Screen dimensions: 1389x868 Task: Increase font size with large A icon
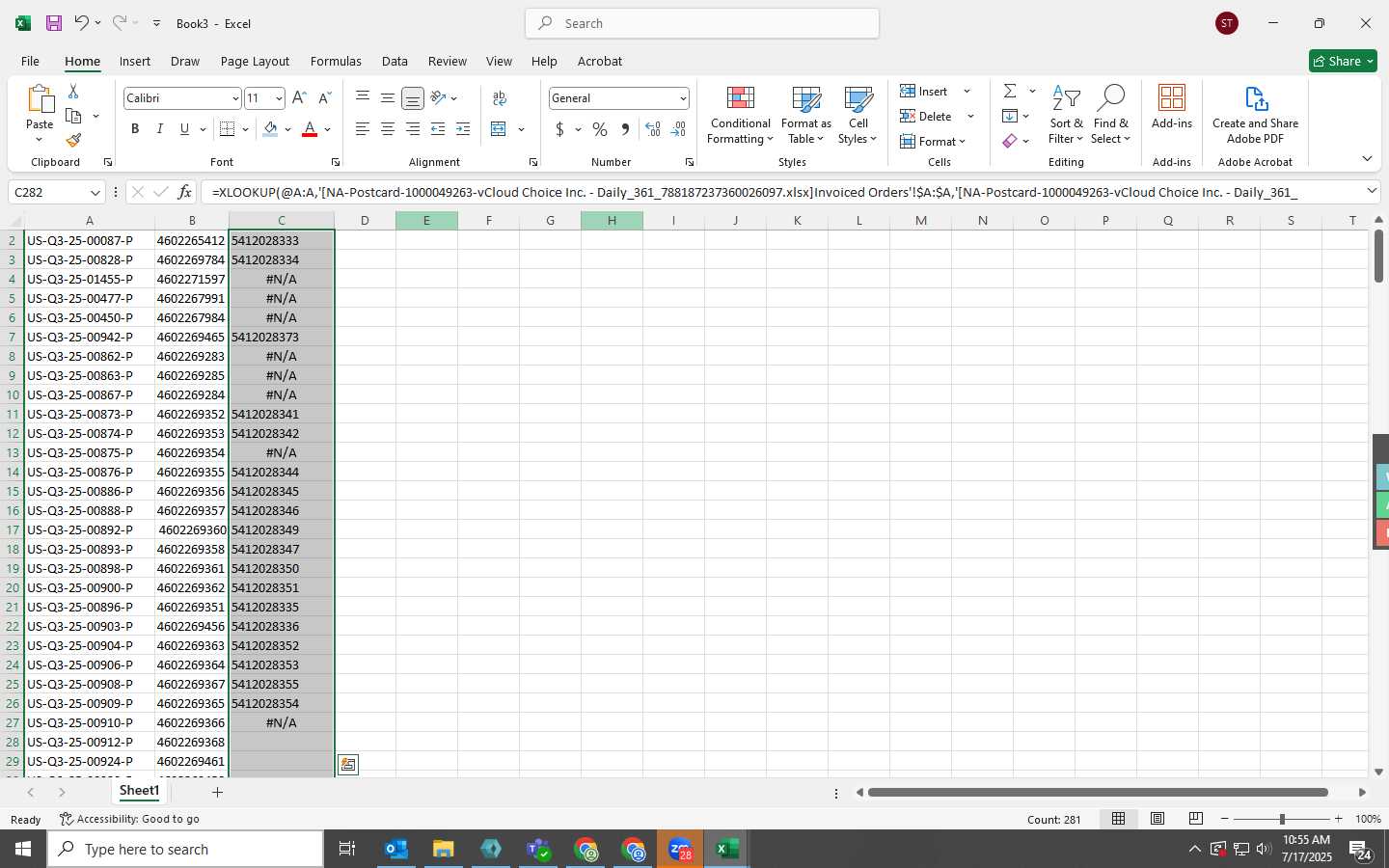(x=299, y=98)
